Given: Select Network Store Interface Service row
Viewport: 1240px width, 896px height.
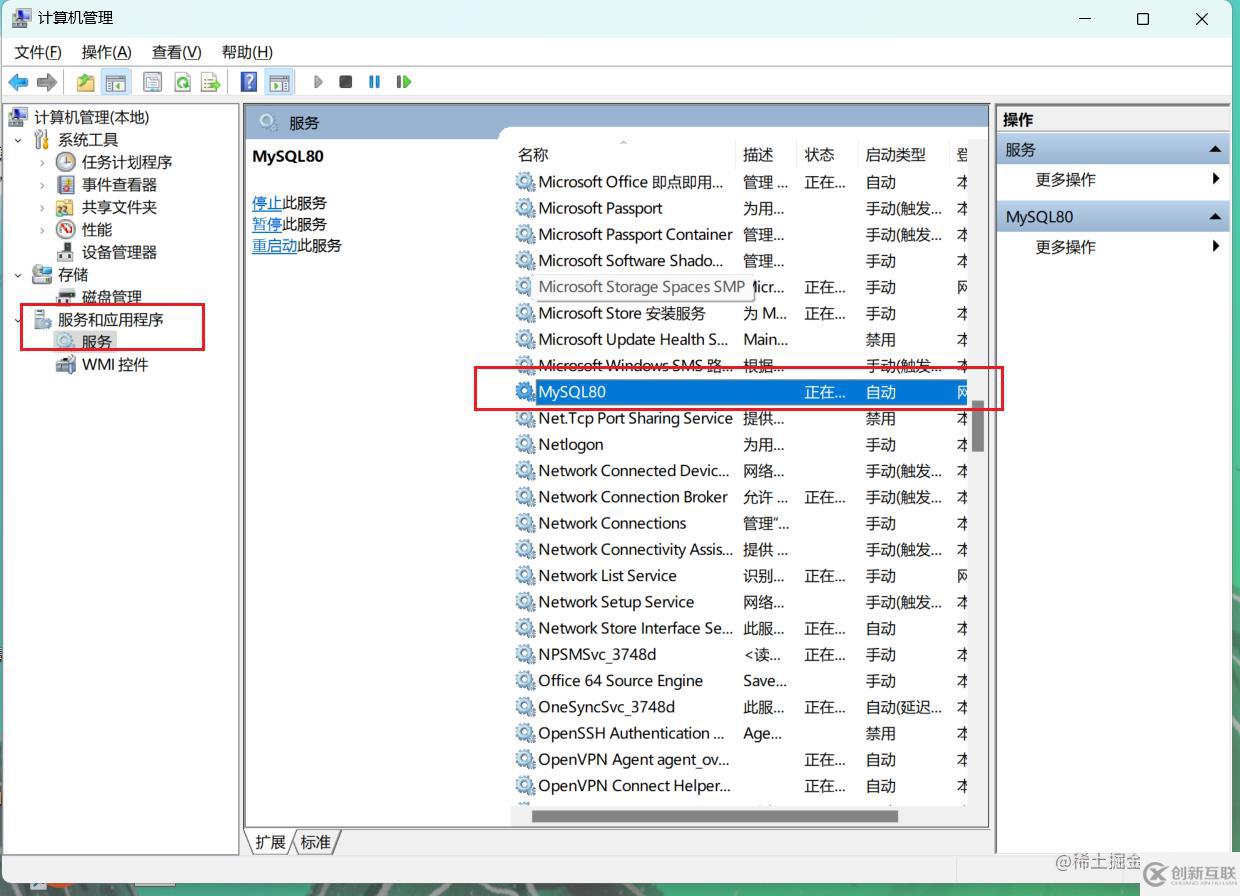Looking at the screenshot, I should (x=740, y=628).
